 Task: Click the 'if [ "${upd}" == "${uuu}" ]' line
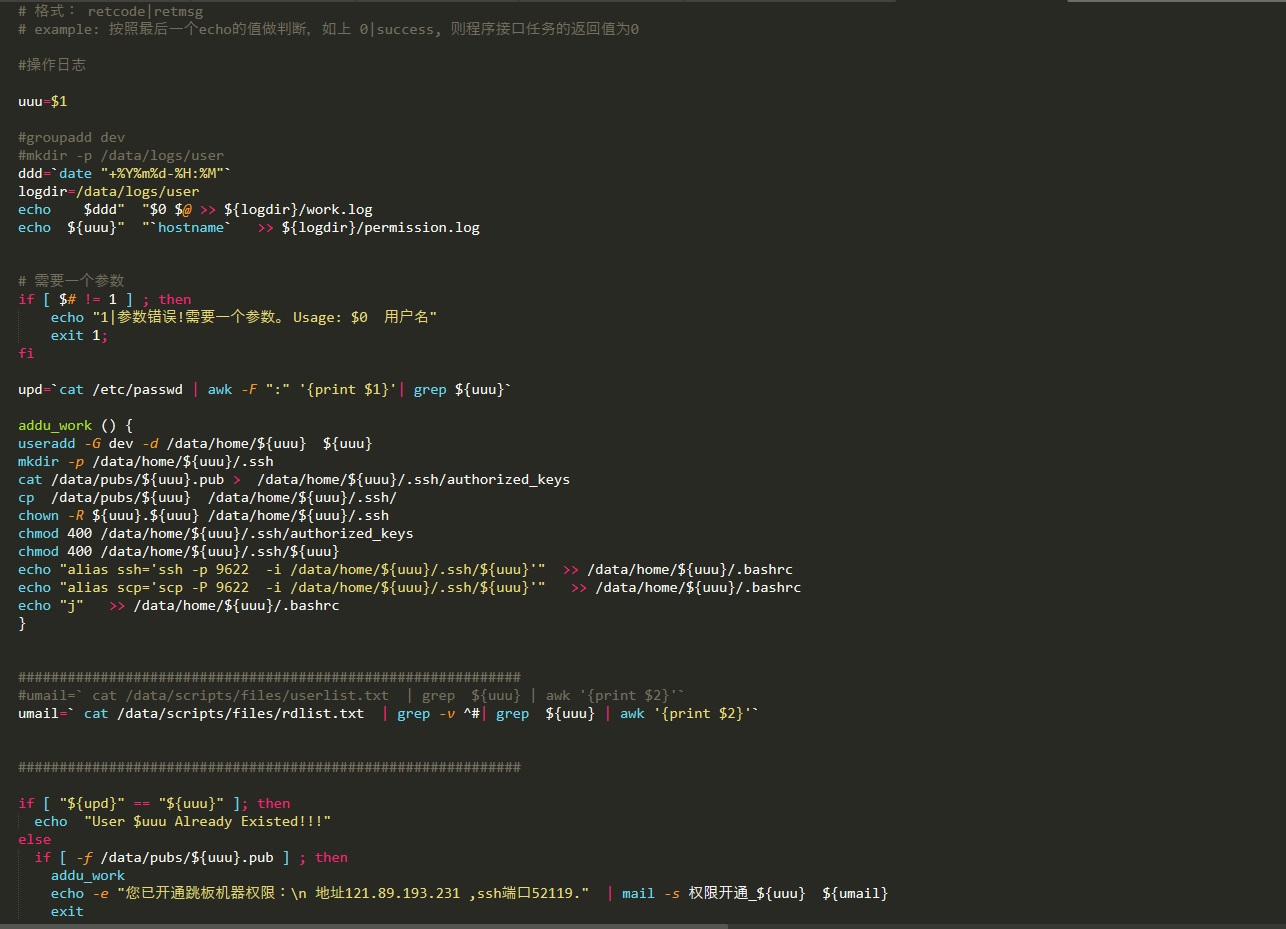pos(154,803)
